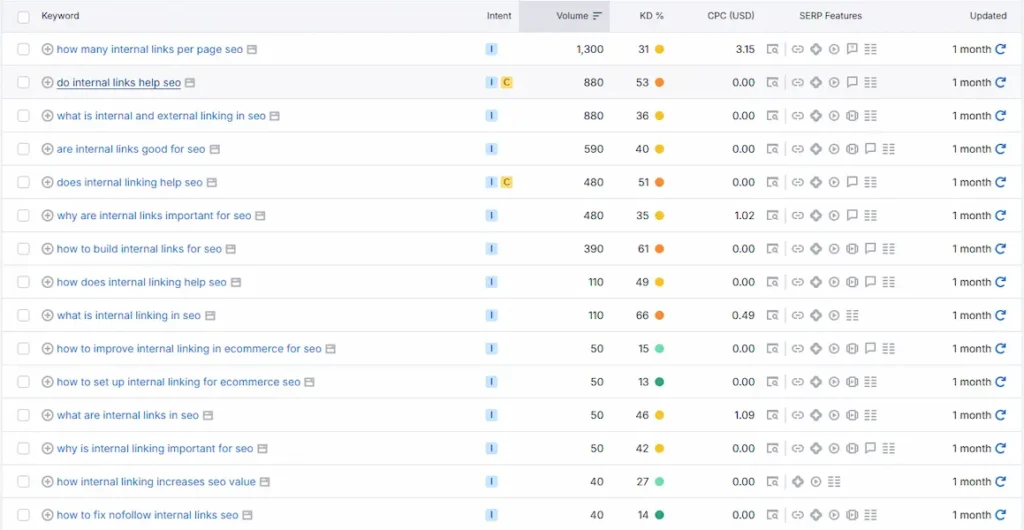Image resolution: width=1024 pixels, height=530 pixels.
Task: Click the green KD dot for 'how to set up internal linking for ecommerce seo'
Action: (659, 382)
